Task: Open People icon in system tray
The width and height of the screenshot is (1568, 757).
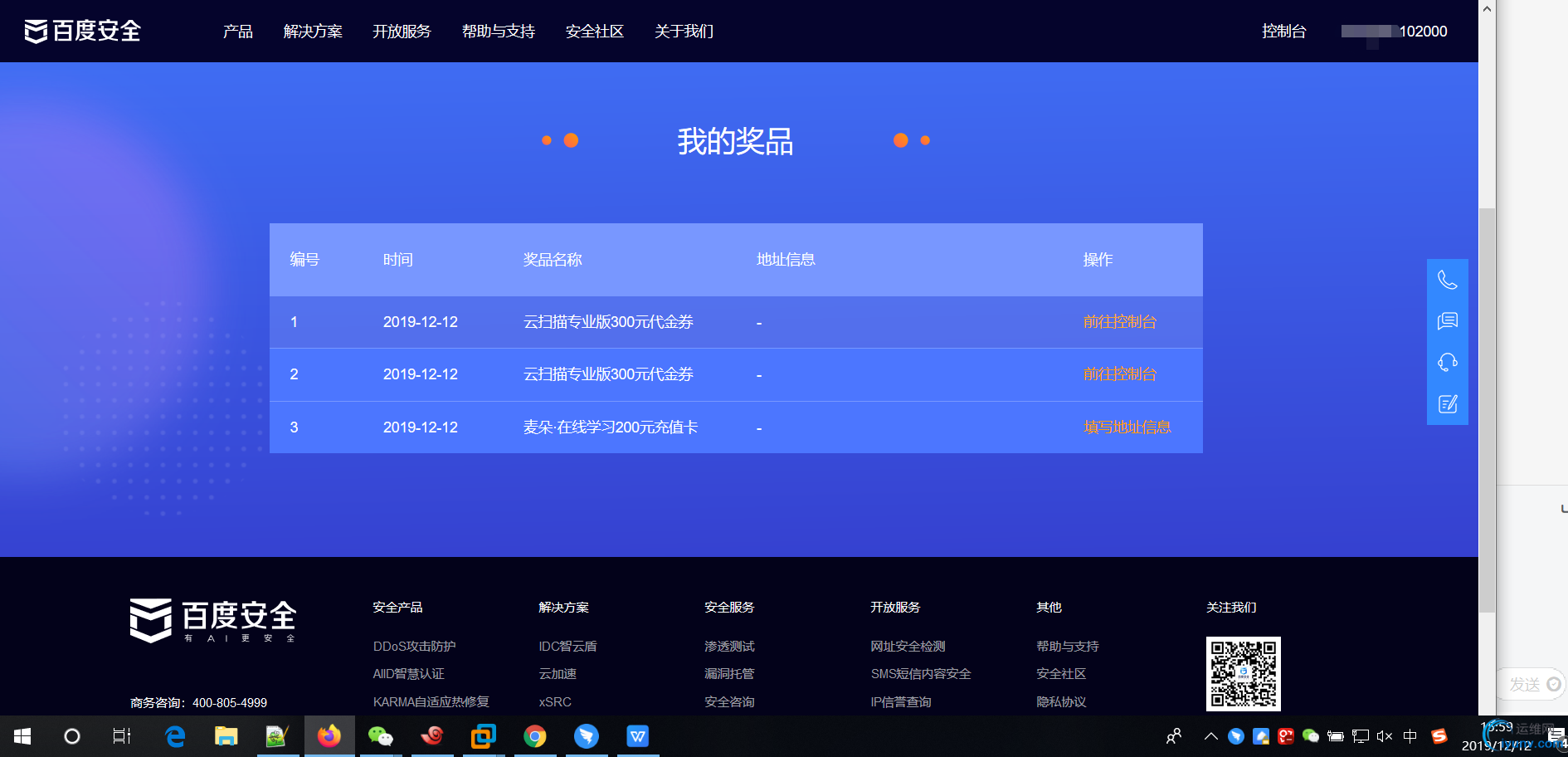Action: [1174, 736]
